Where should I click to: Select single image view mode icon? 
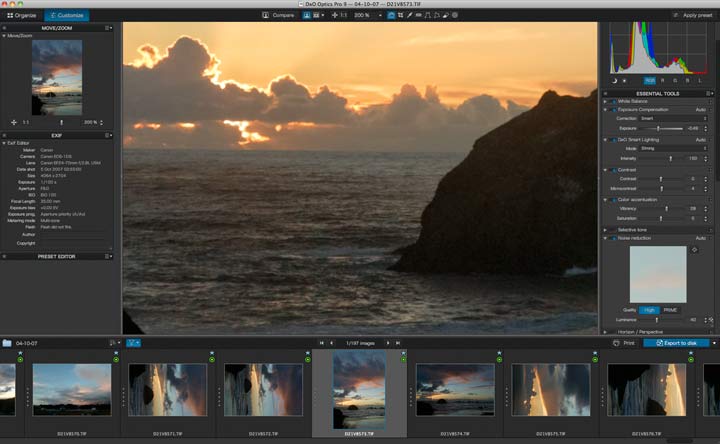[x=306, y=15]
